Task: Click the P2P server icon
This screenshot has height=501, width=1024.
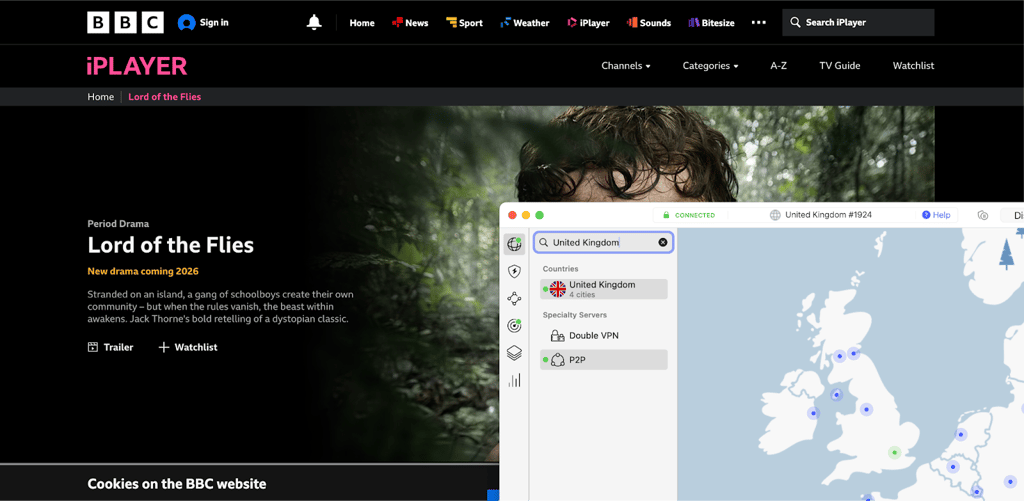Action: (557, 359)
